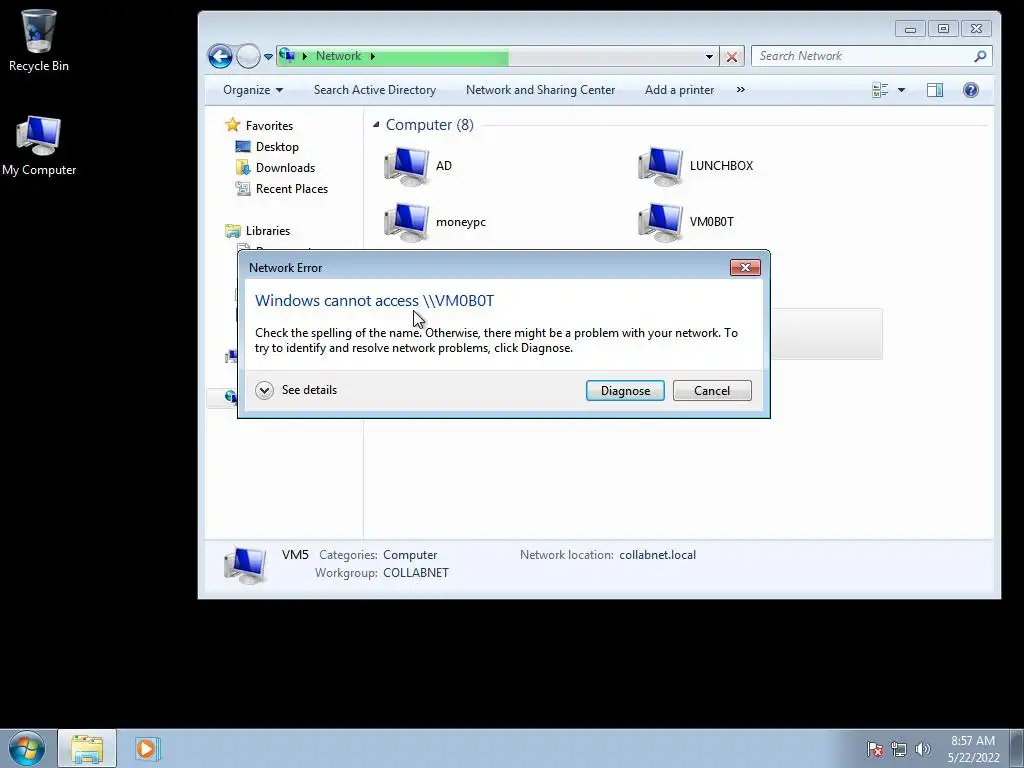
Task: Stop loading with the red X button
Action: pyautogui.click(x=732, y=57)
